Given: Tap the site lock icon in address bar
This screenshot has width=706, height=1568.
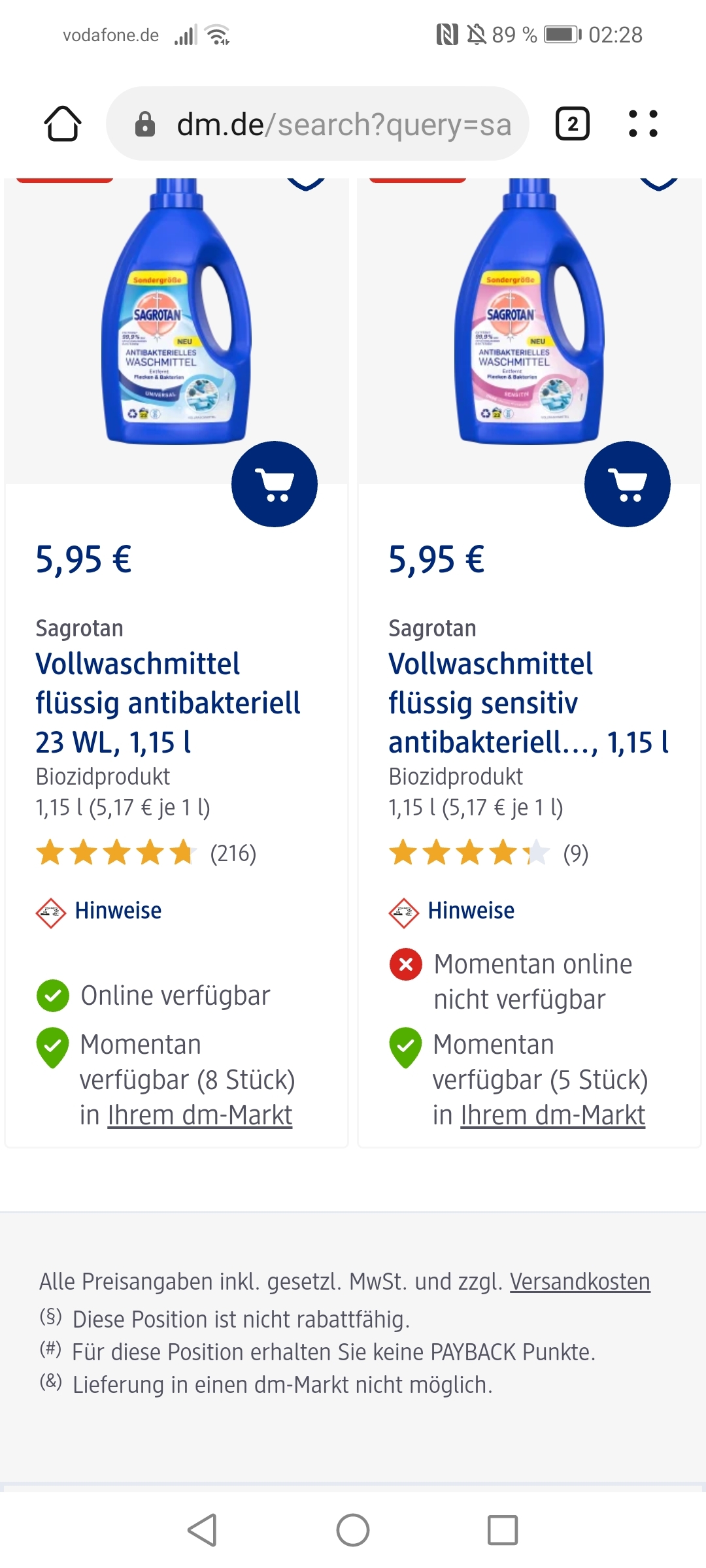Looking at the screenshot, I should [145, 124].
